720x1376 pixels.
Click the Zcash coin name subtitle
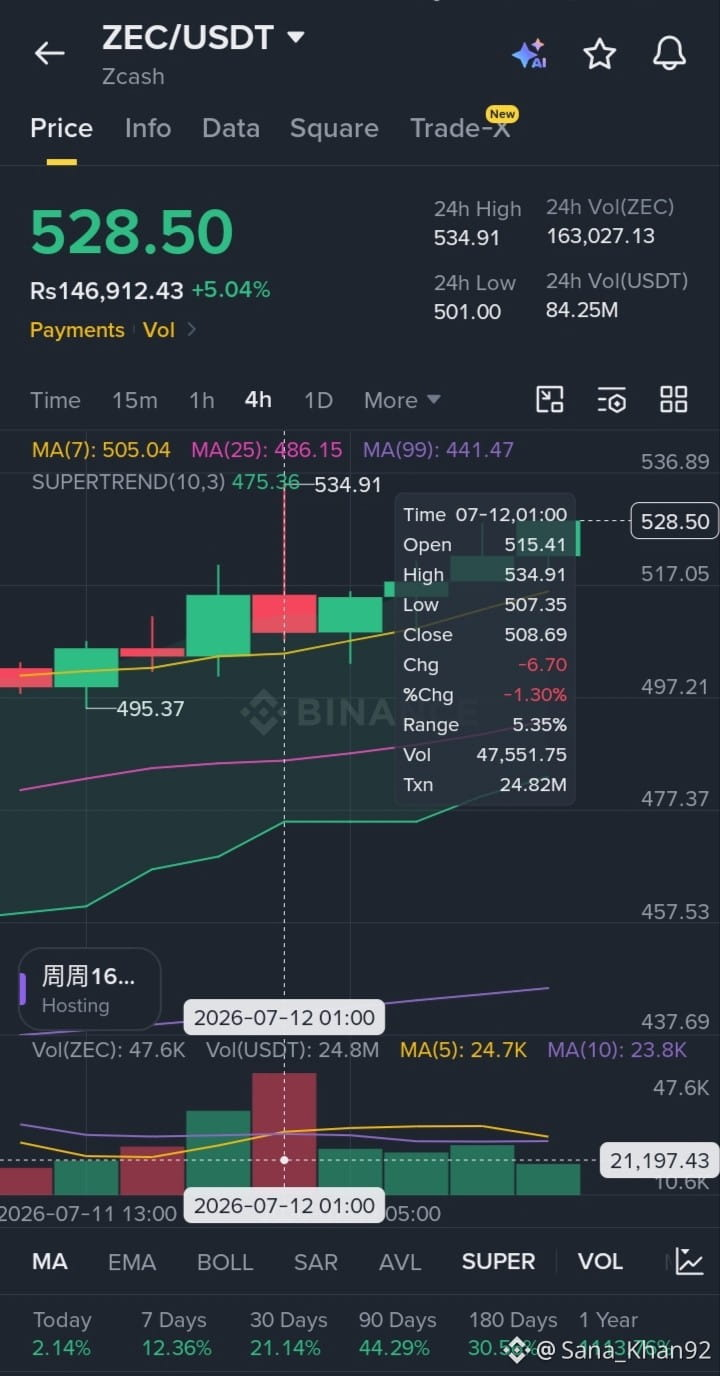click(133, 76)
